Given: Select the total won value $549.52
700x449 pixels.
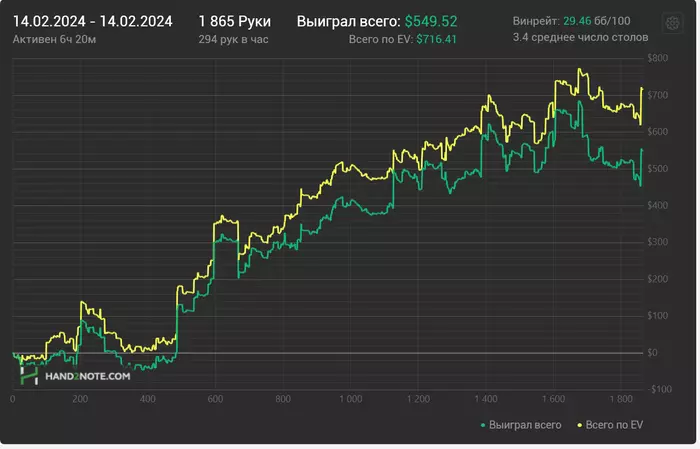Looking at the screenshot, I should click(431, 21).
